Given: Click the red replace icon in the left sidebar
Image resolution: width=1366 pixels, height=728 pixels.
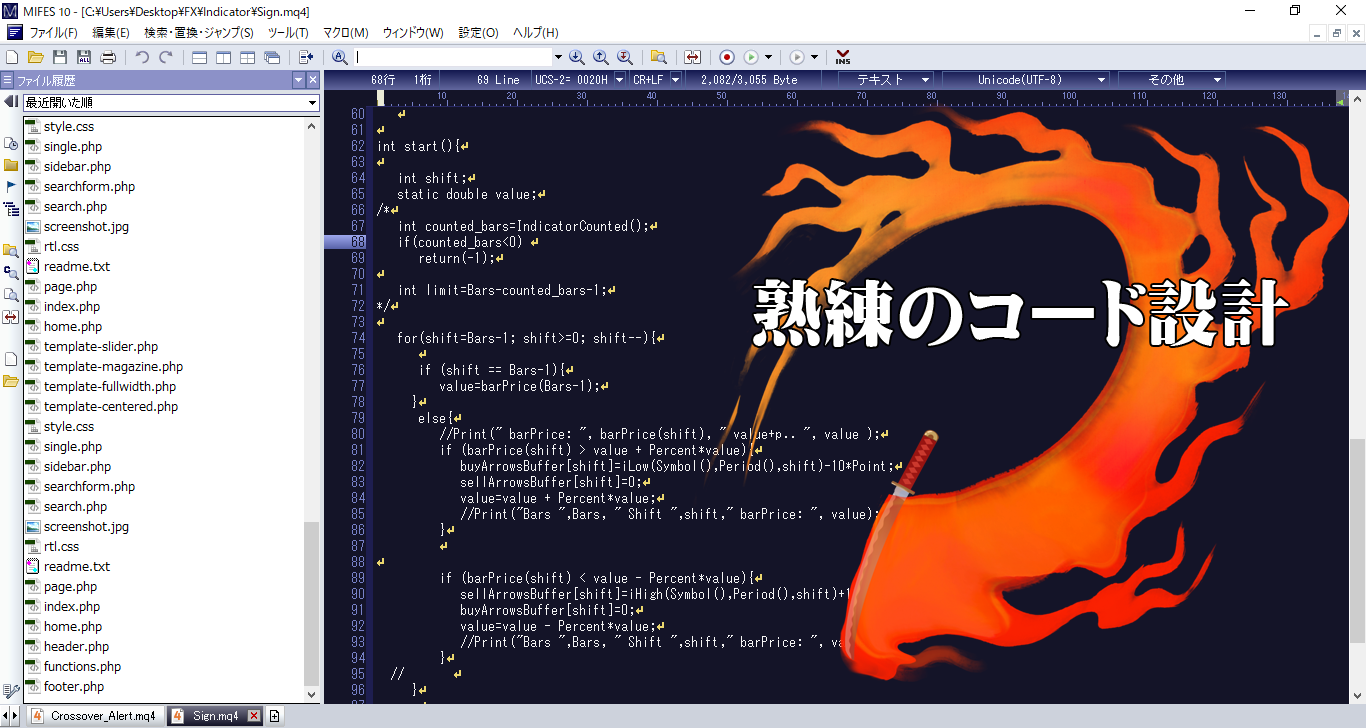Looking at the screenshot, I should [11, 317].
